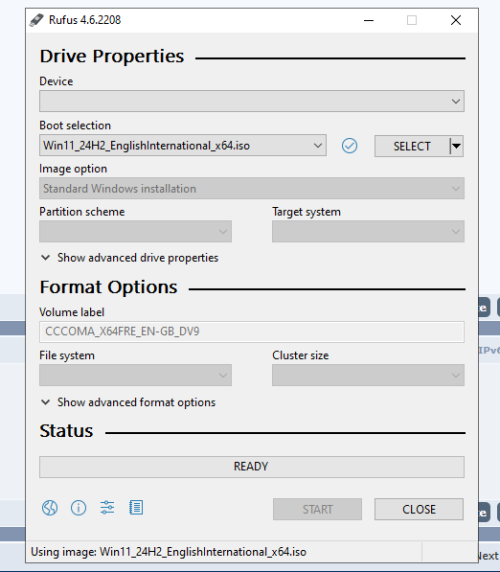Image resolution: width=500 pixels, height=572 pixels.
Task: Click the Volume label text field
Action: pos(252,332)
